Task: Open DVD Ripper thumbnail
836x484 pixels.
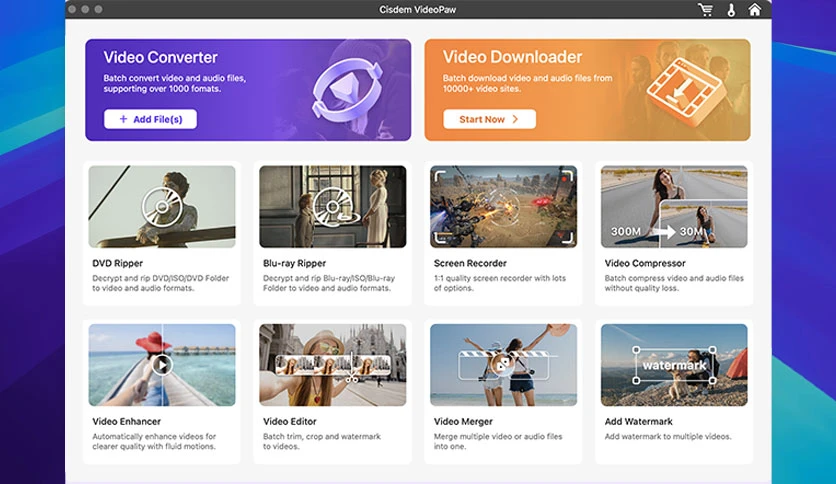Action: [162, 206]
